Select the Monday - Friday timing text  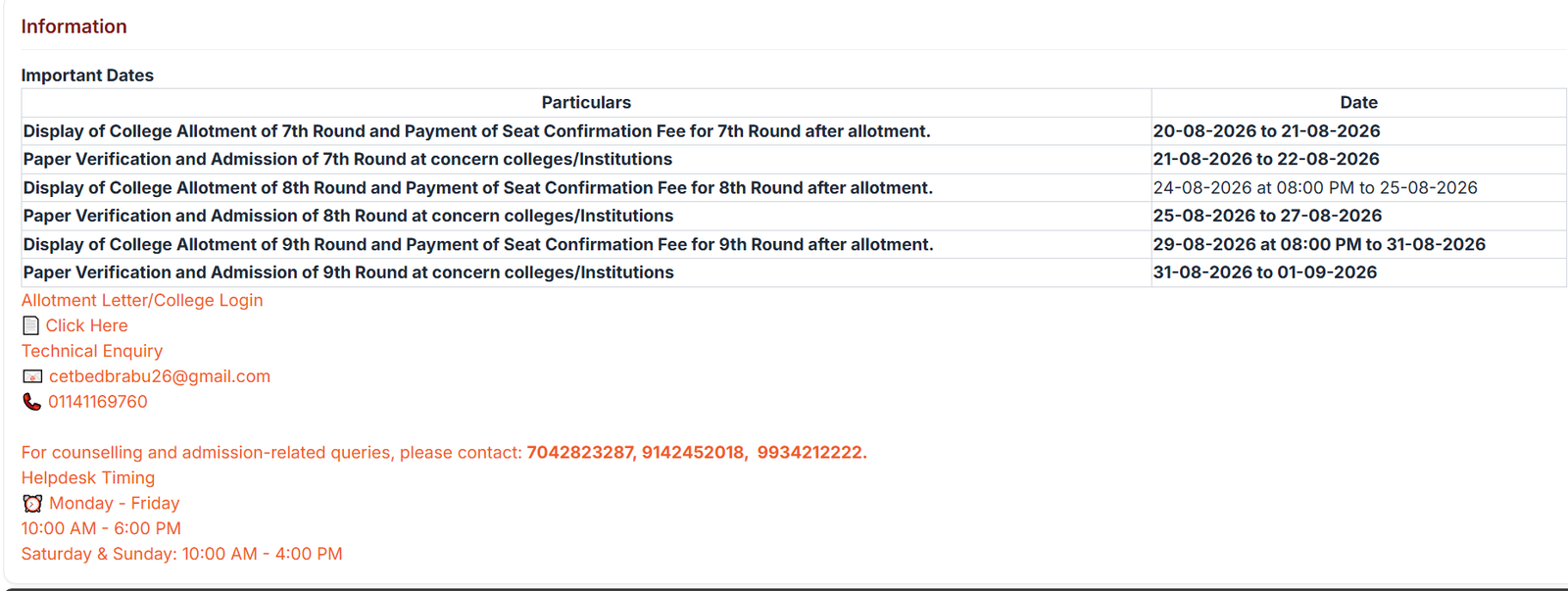click(x=115, y=503)
